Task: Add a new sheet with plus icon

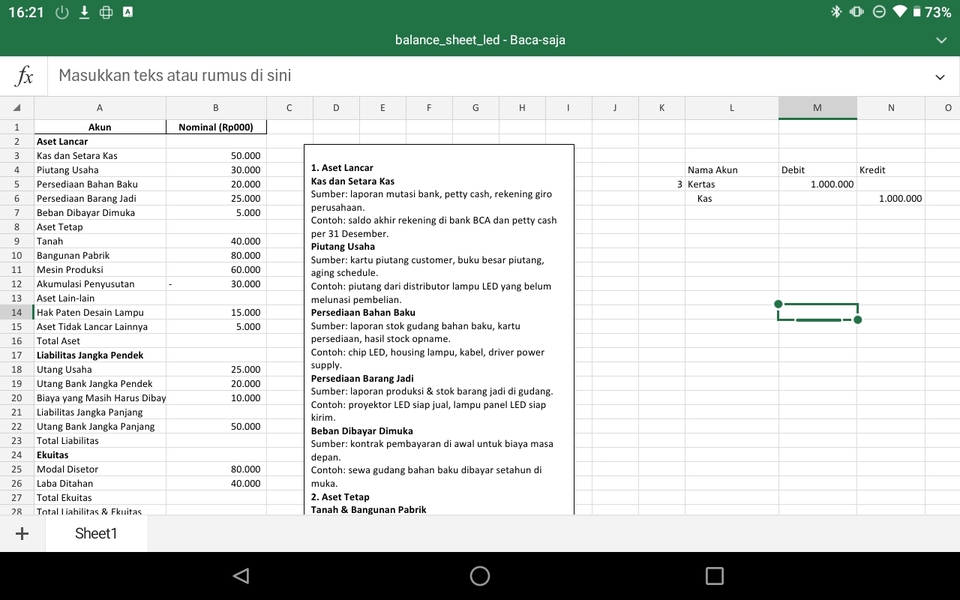Action: [22, 533]
